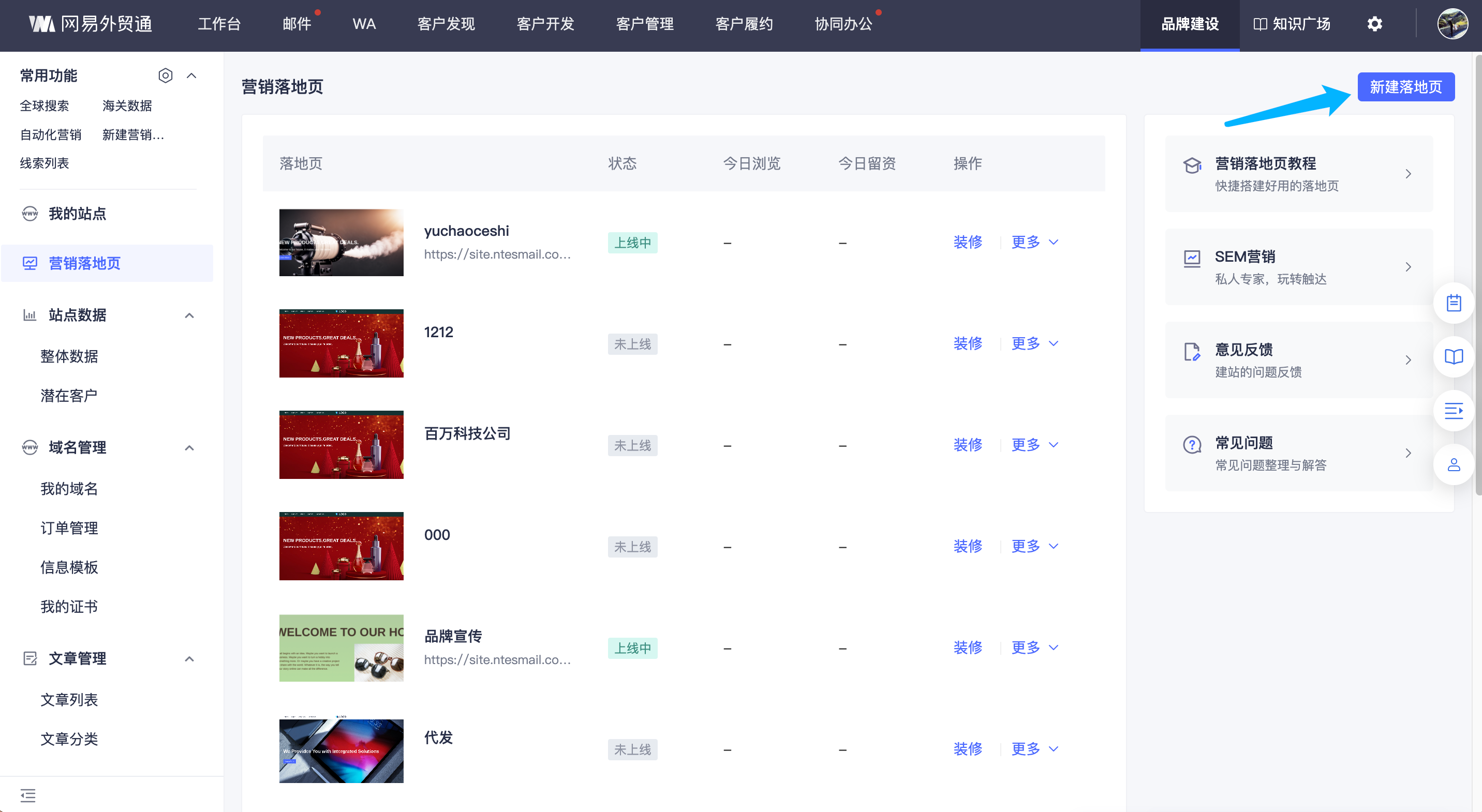Viewport: 1482px width, 812px height.
Task: Open settings gear icon in top bar
Action: pyautogui.click(x=1374, y=24)
